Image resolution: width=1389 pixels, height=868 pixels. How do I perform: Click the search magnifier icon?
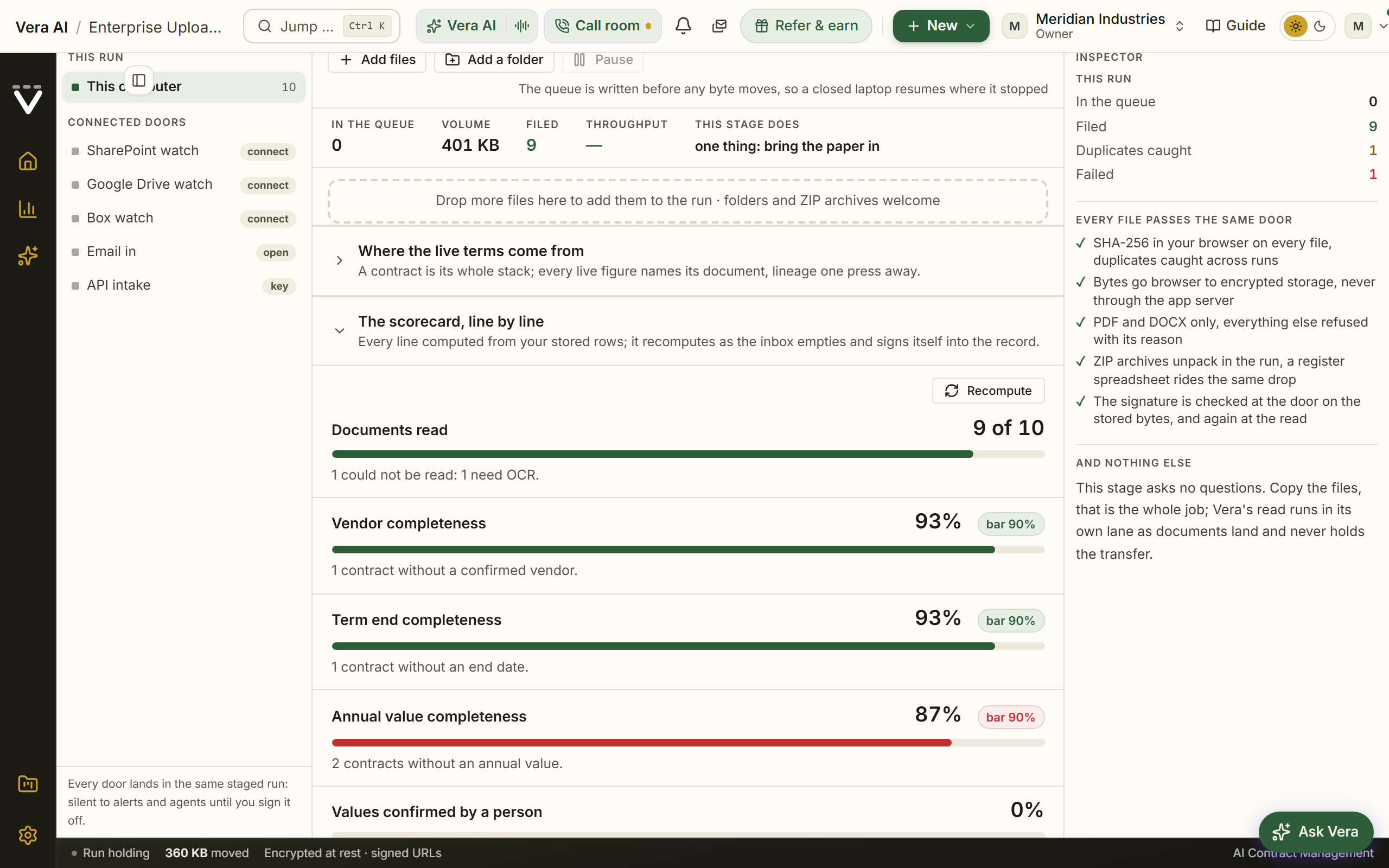click(264, 26)
